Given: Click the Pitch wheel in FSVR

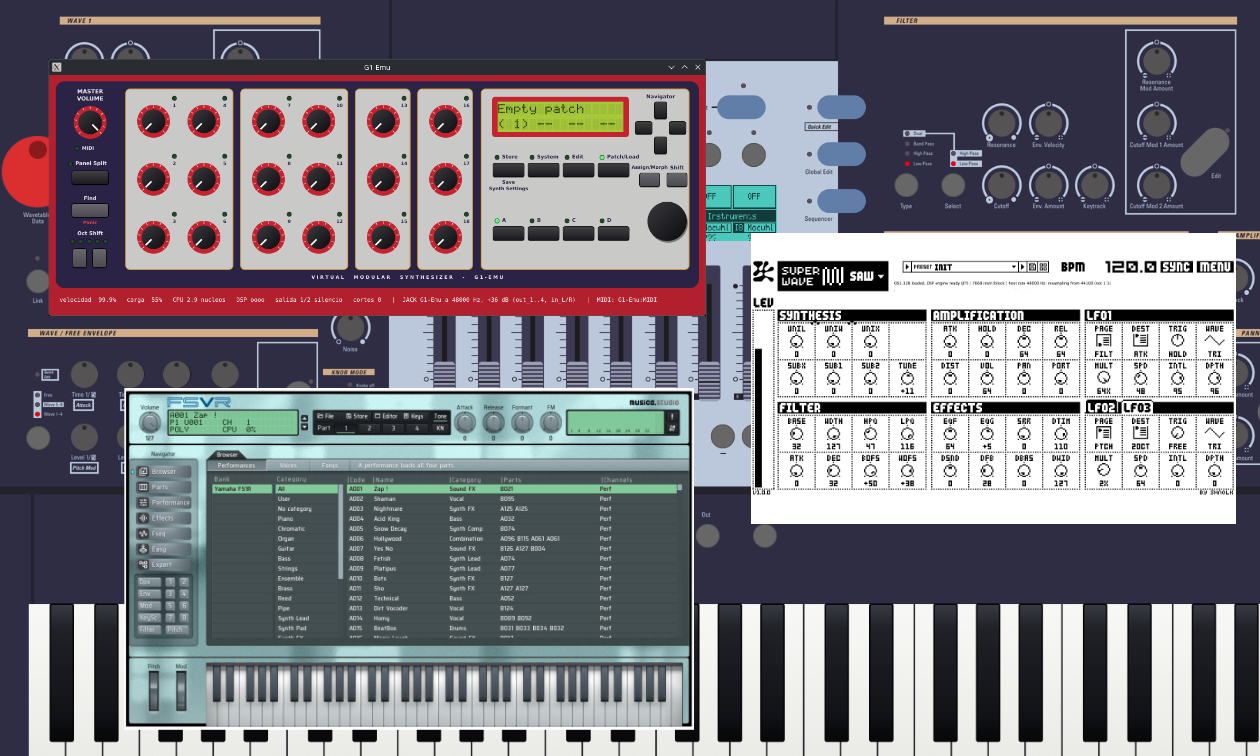Looking at the screenshot, I should [154, 693].
